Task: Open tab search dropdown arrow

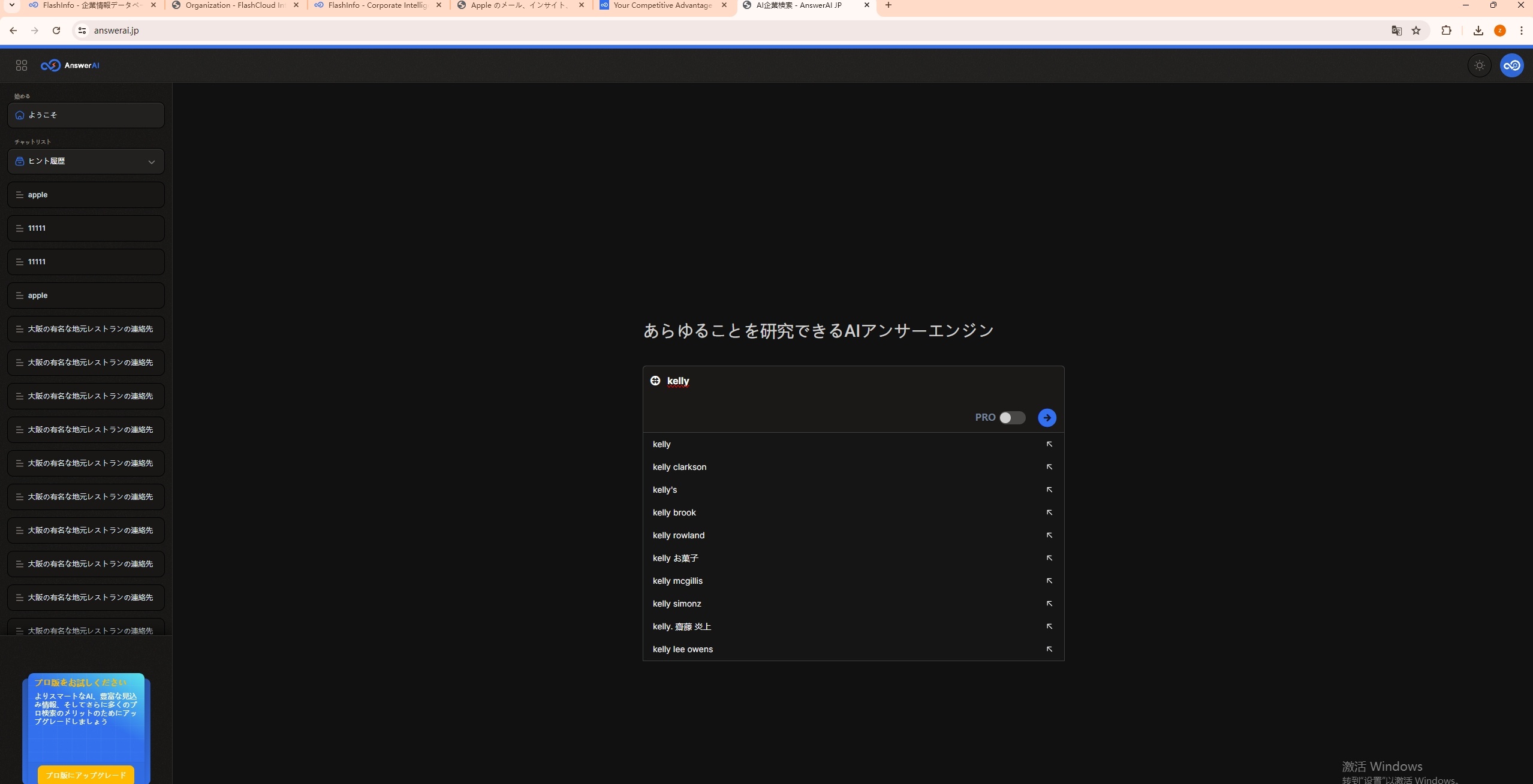Action: click(x=11, y=5)
